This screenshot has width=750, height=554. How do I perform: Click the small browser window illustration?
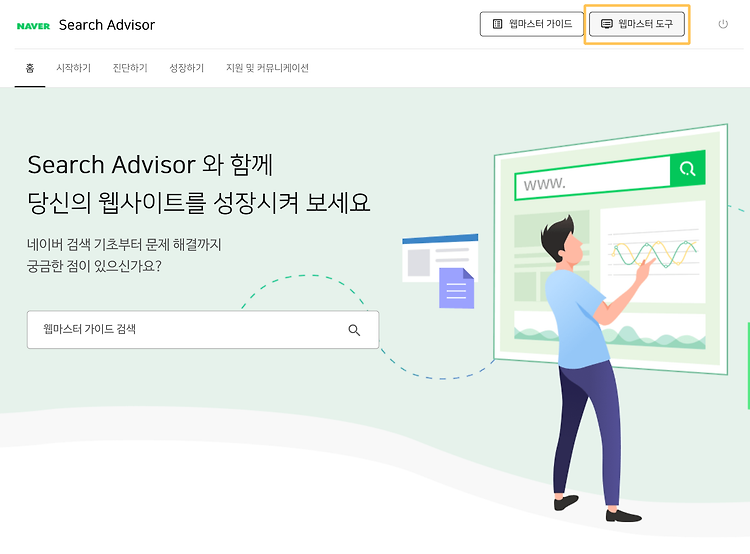coord(440,257)
